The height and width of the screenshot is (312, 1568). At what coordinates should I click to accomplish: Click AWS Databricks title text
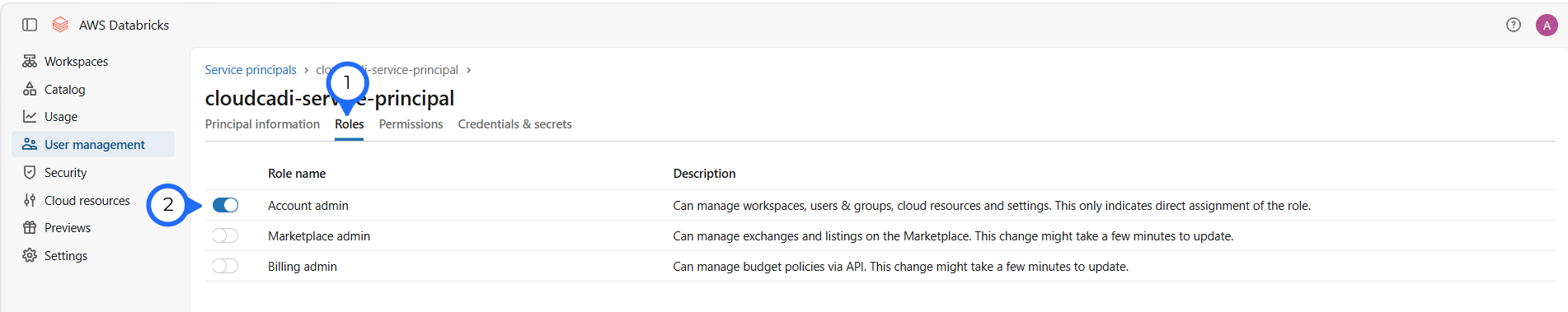124,26
